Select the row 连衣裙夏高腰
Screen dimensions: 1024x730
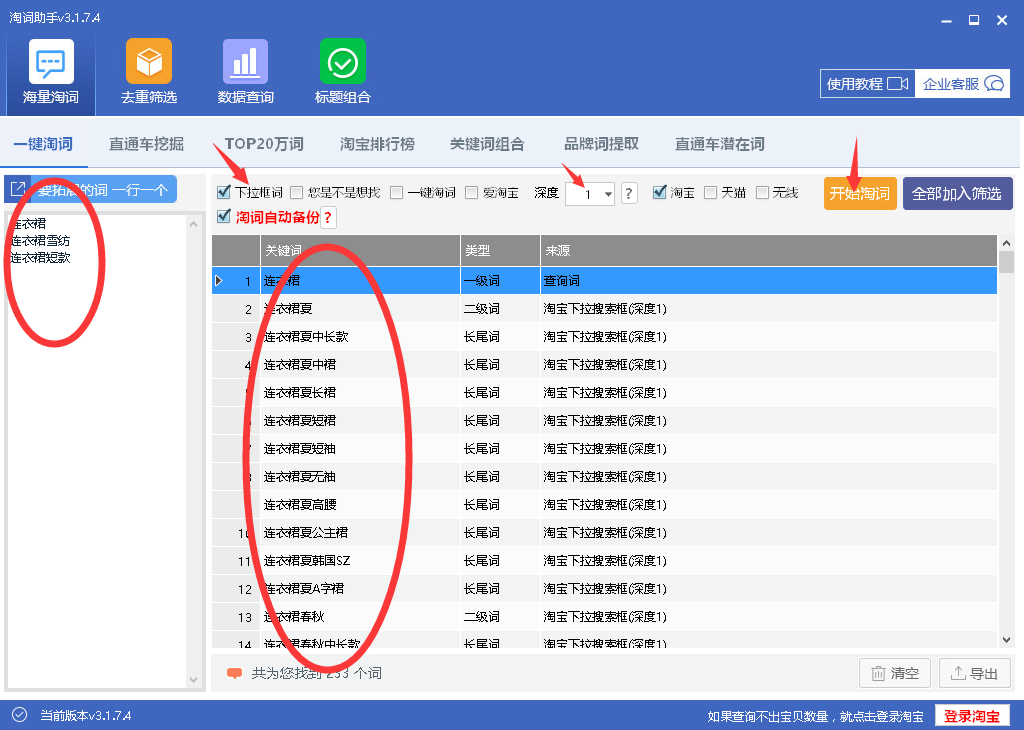point(605,505)
